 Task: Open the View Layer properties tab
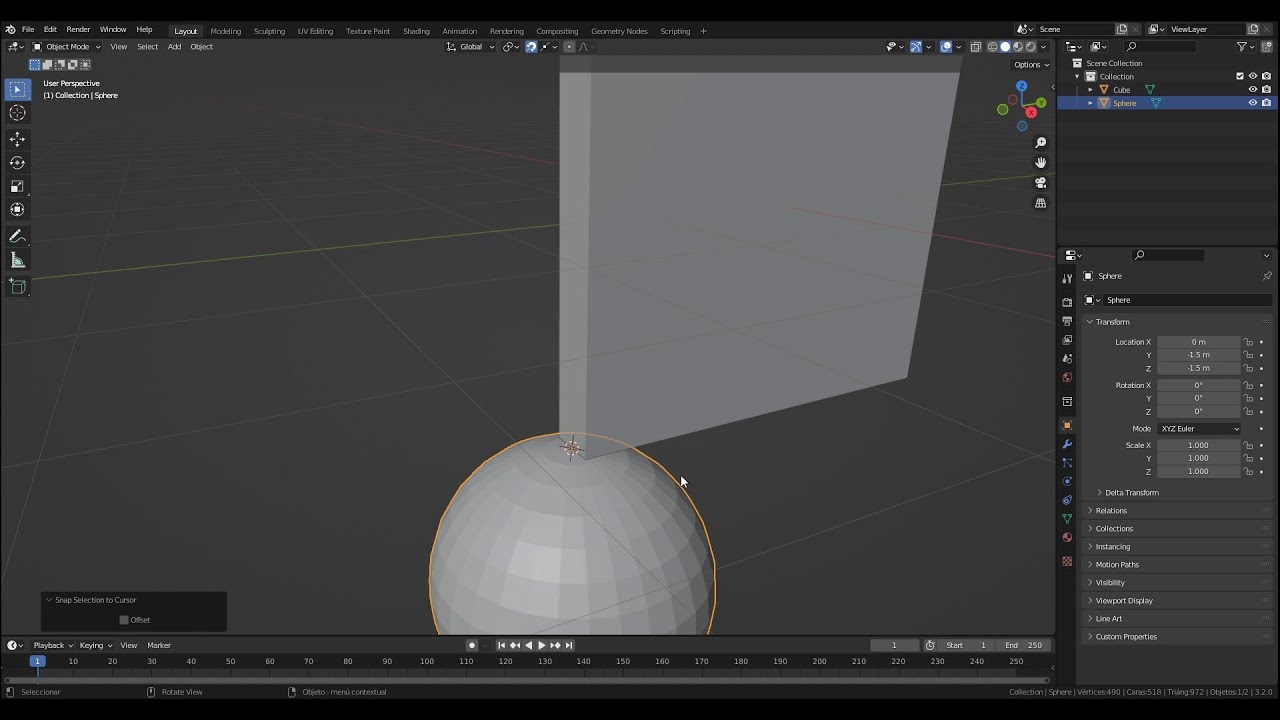pyautogui.click(x=1067, y=340)
